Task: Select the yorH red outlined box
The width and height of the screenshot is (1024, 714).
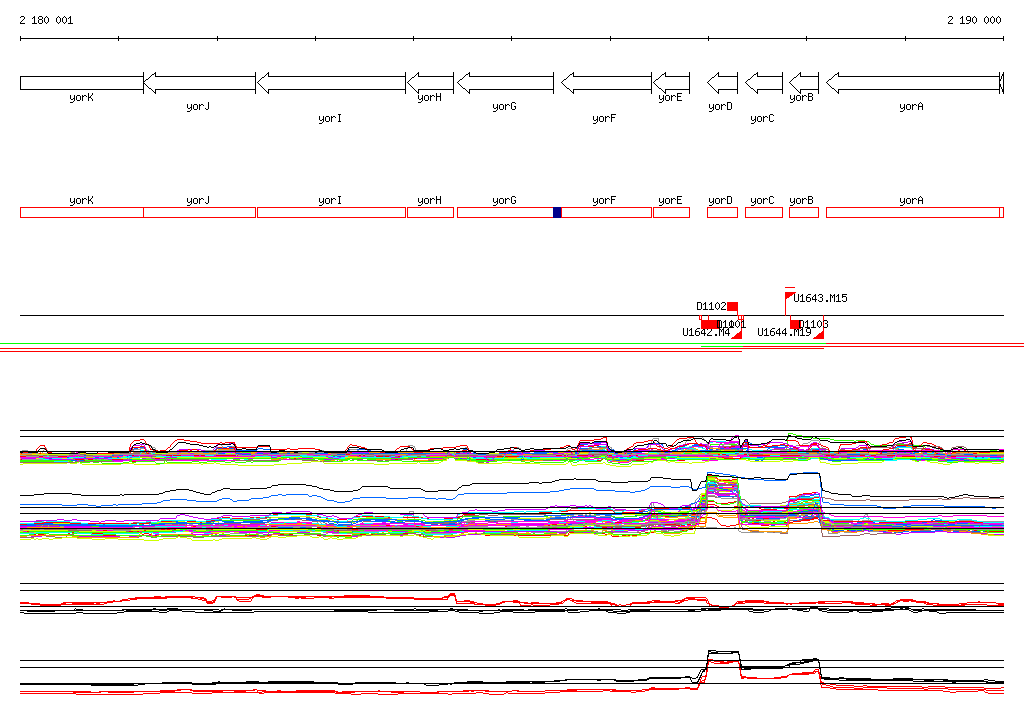Action: point(430,212)
